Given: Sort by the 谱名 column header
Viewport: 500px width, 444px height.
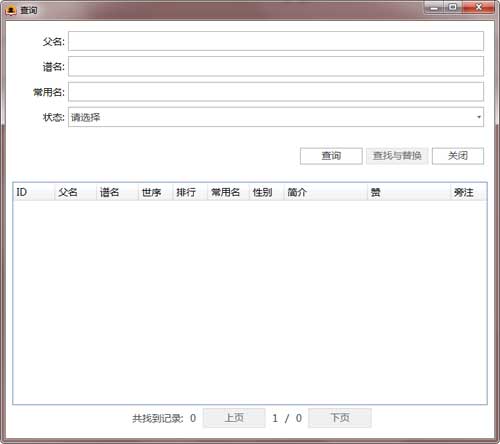Looking at the screenshot, I should point(117,192).
